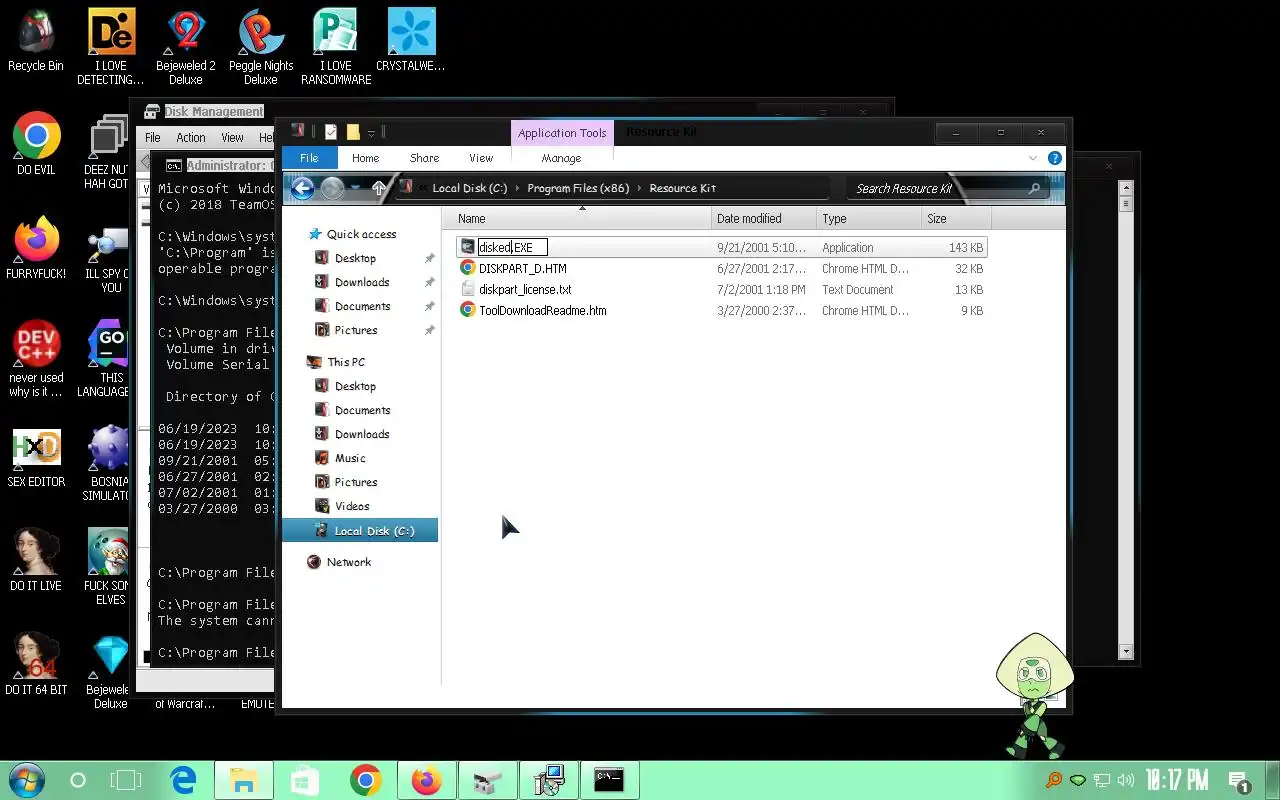Open the Recycle Bin desktop icon
Image resolution: width=1280 pixels, height=800 pixels.
tap(35, 42)
